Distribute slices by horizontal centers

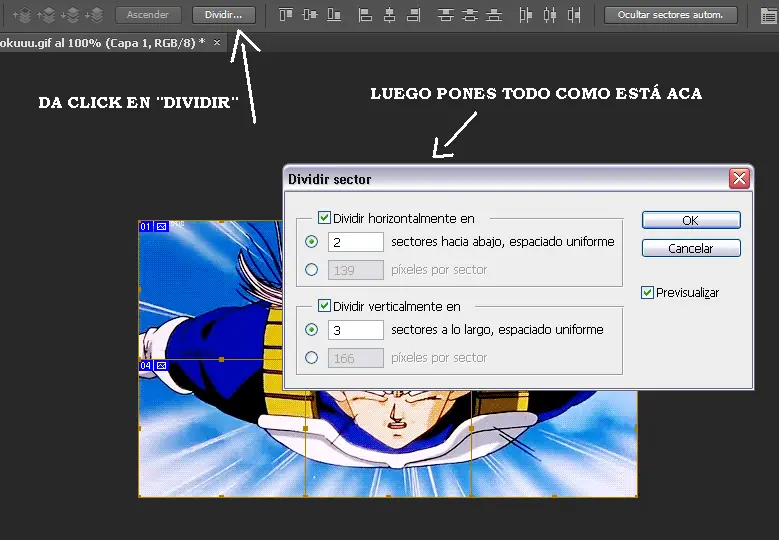tap(549, 15)
